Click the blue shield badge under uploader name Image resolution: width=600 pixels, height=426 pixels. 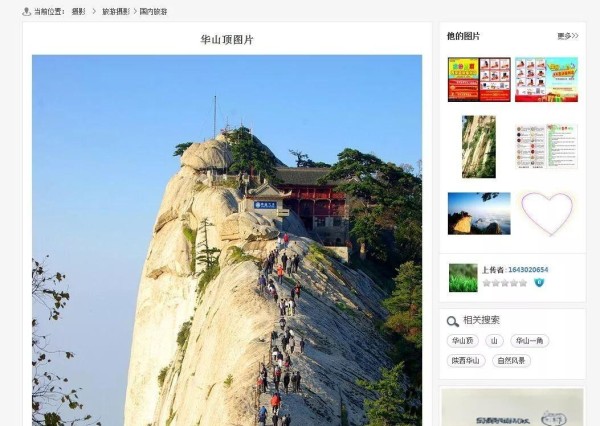point(539,283)
